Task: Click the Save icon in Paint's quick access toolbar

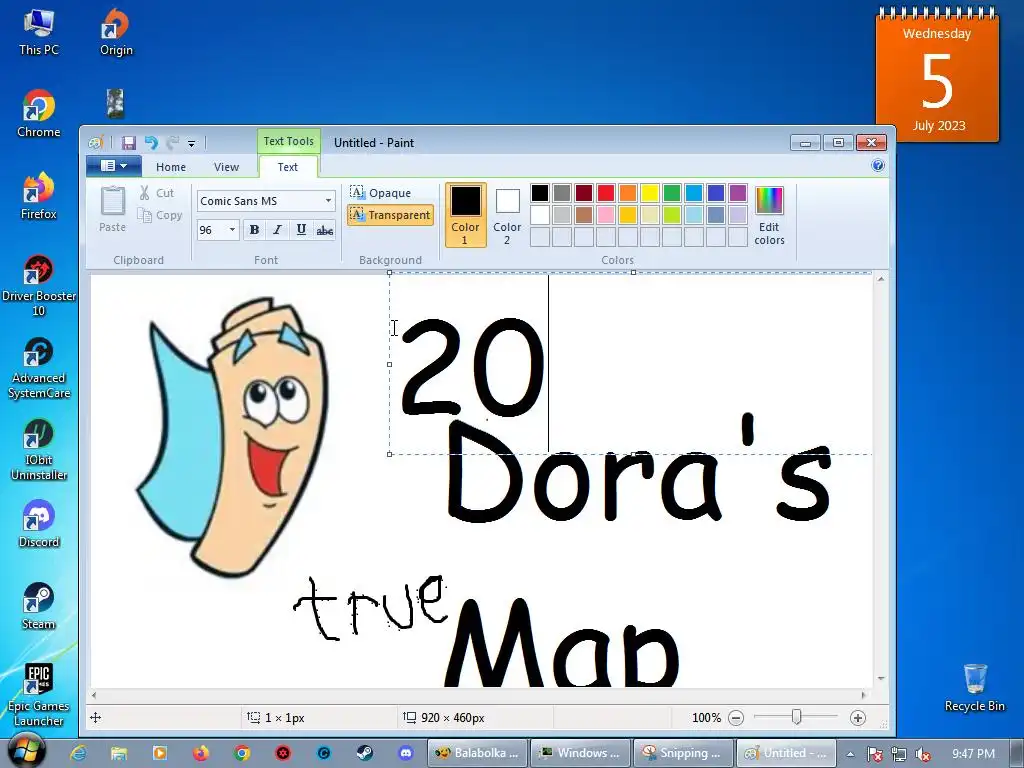Action: pyautogui.click(x=129, y=142)
